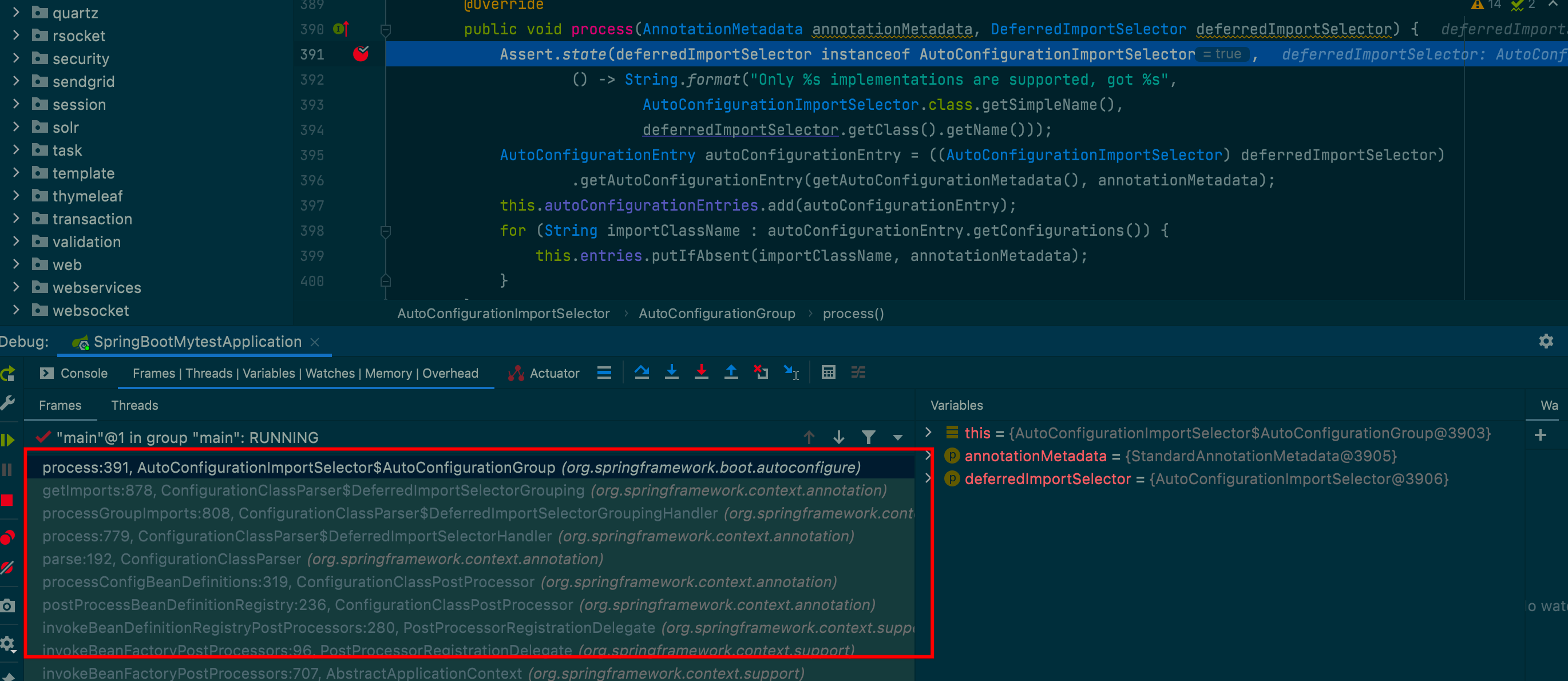Click the Step Into icon
Screen dimensions: 1568x681
coord(671,373)
